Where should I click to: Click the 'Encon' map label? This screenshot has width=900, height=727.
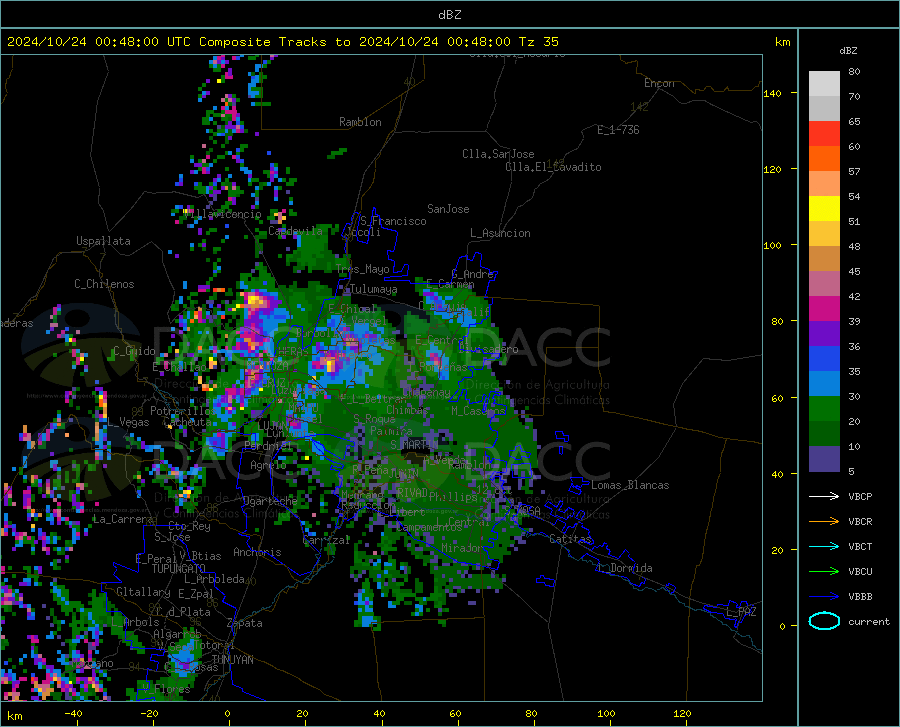[659, 83]
